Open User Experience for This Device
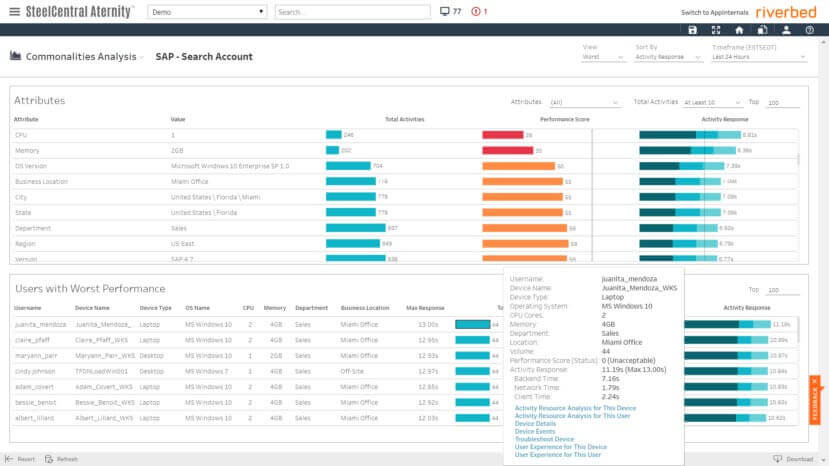This screenshot has height=466, width=829. point(560,447)
